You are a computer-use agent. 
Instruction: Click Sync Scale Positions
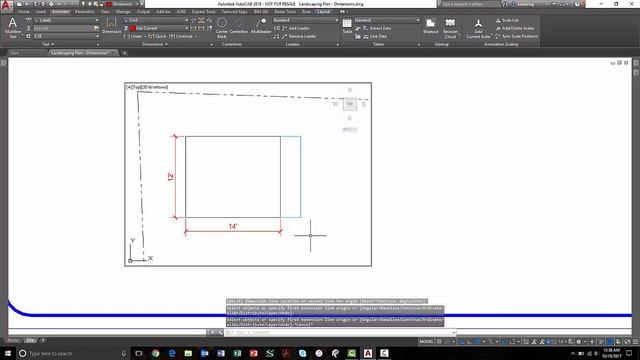[x=517, y=36]
